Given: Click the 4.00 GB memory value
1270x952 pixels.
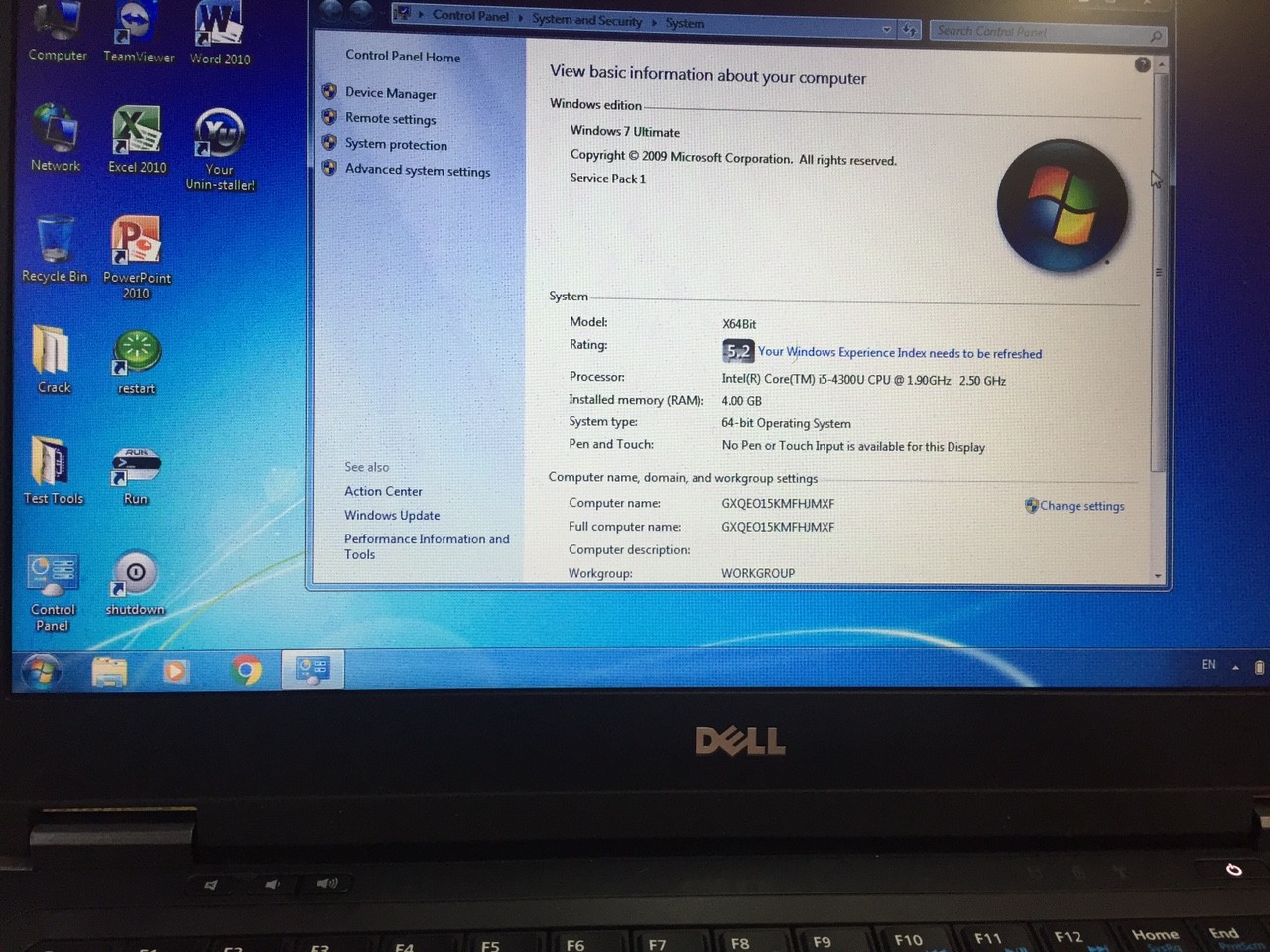Looking at the screenshot, I should 741,401.
